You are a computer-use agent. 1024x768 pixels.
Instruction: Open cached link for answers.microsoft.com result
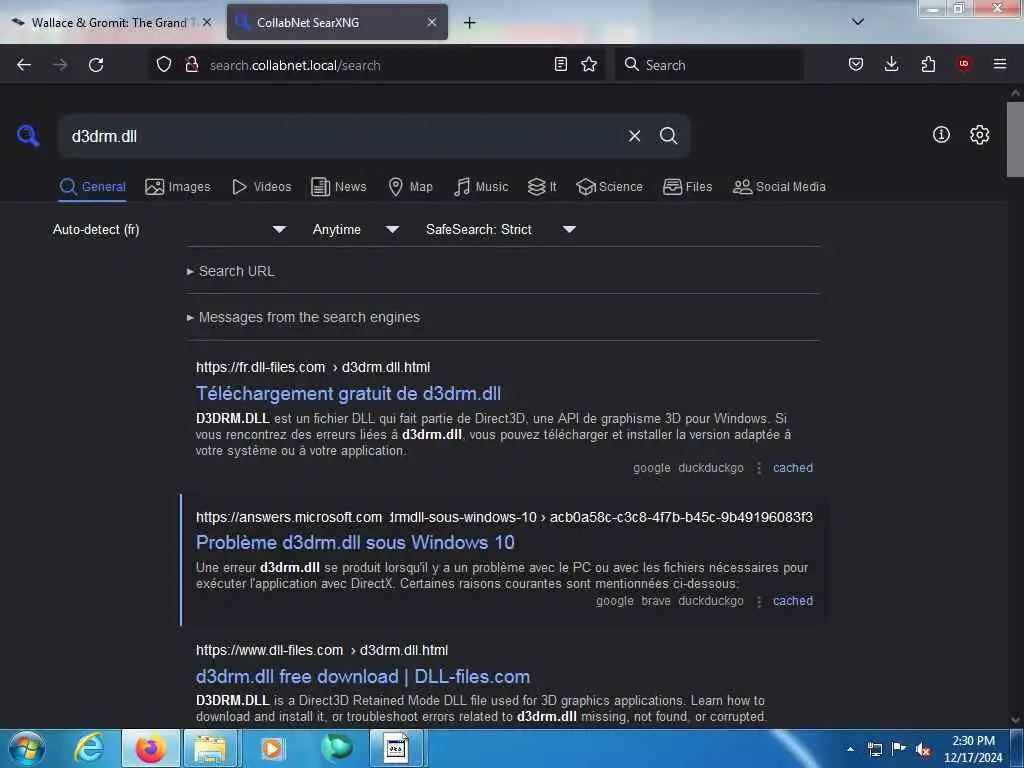(x=793, y=601)
